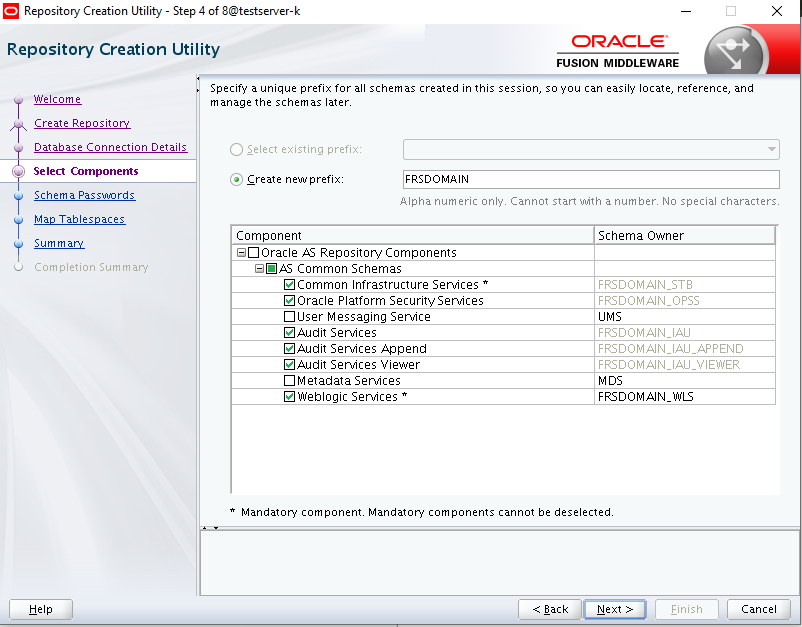Click the FRSDOMAIN_OPSS schema owner cell
The width and height of the screenshot is (802, 627).
(x=684, y=301)
